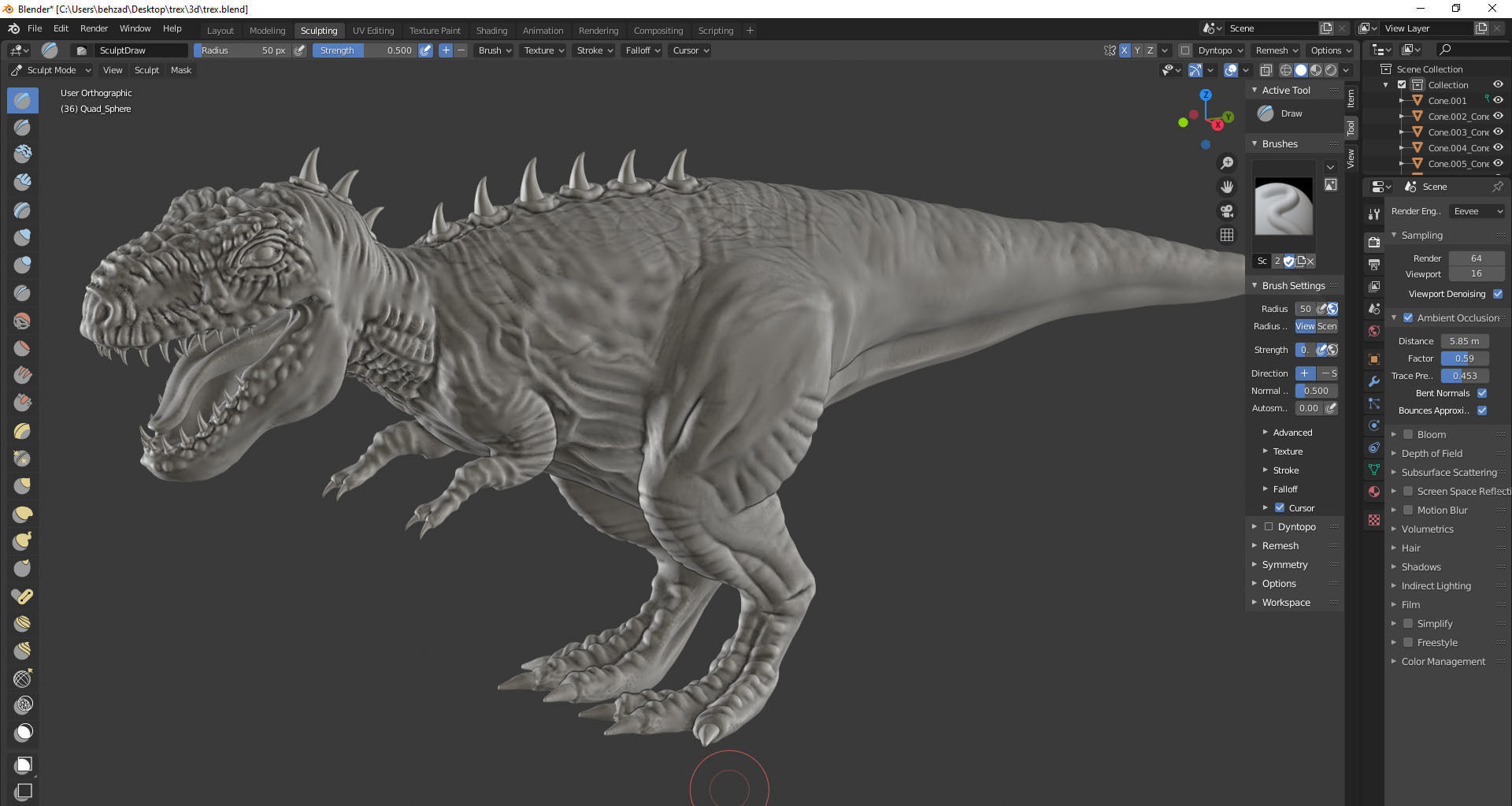Screen dimensions: 1512x806
Task: Select the Mask brush tool
Action: pos(24,733)
